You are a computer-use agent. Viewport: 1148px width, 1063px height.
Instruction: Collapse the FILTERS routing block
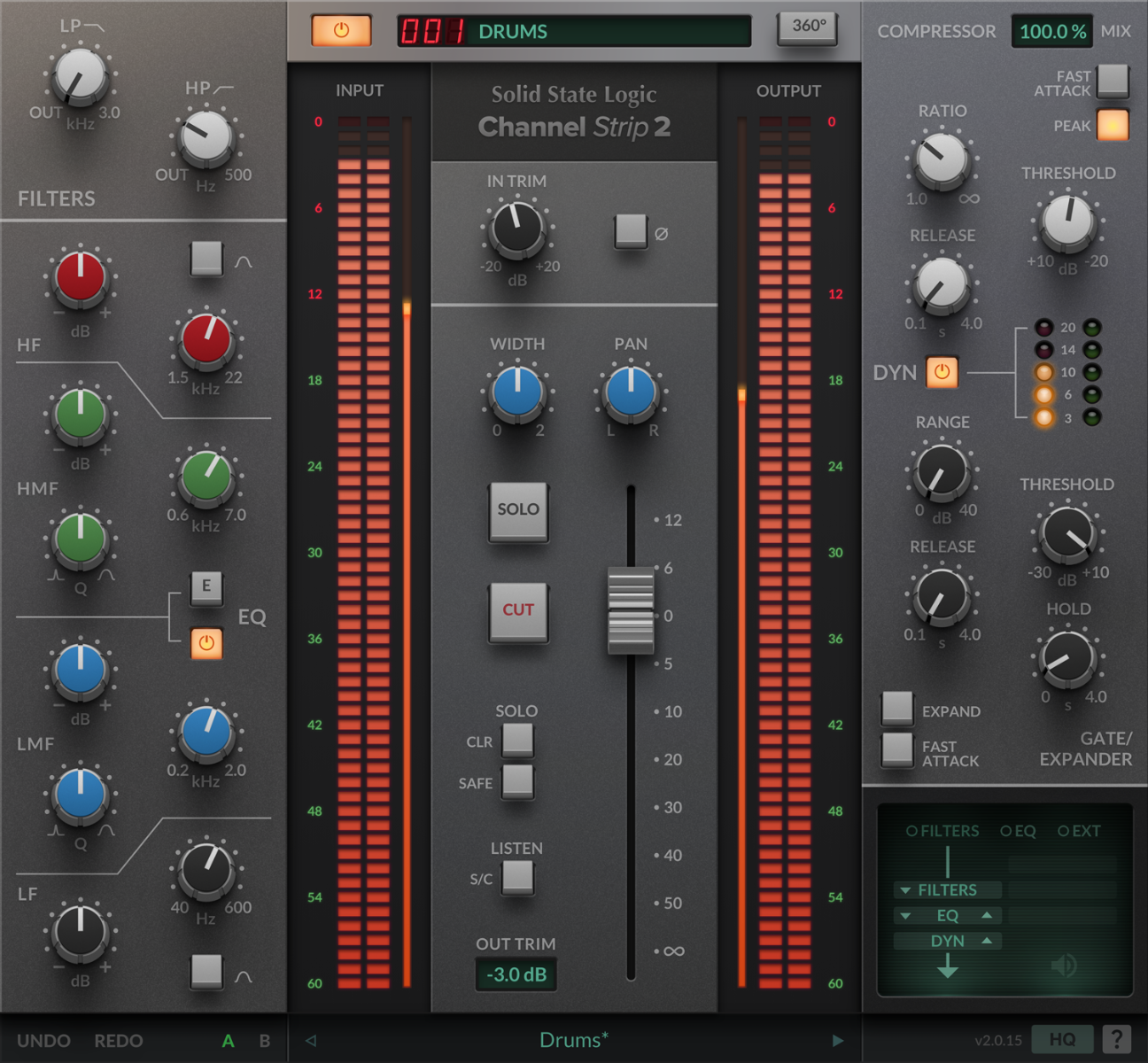click(905, 889)
